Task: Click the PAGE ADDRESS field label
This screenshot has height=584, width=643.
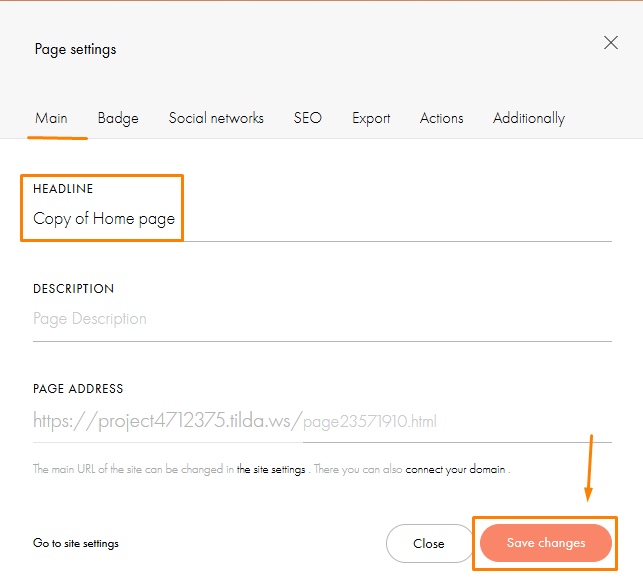Action: 78,389
